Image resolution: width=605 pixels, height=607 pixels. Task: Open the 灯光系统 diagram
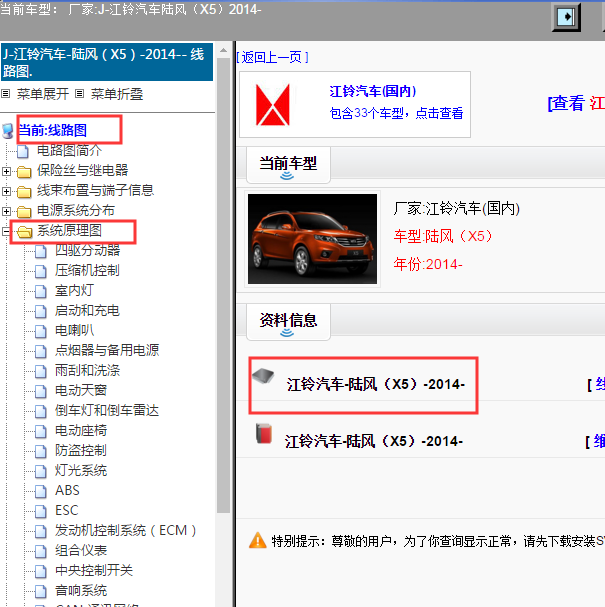81,471
